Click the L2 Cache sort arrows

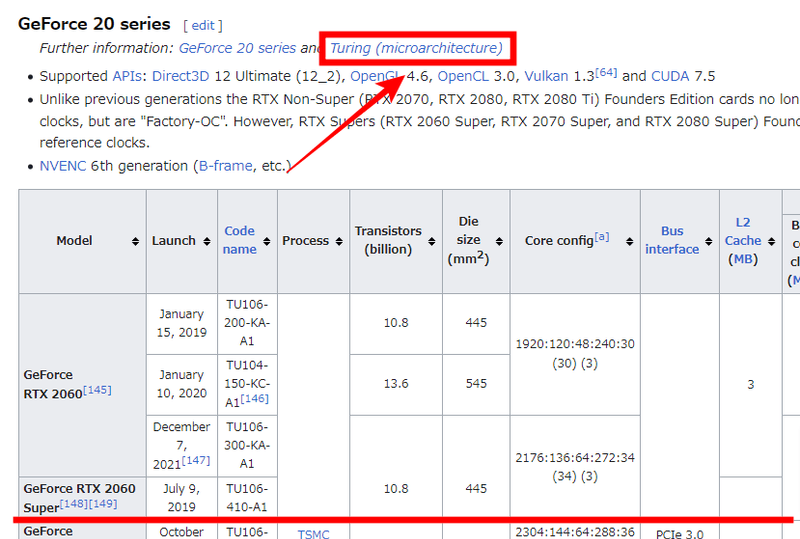pyautogui.click(x=769, y=242)
